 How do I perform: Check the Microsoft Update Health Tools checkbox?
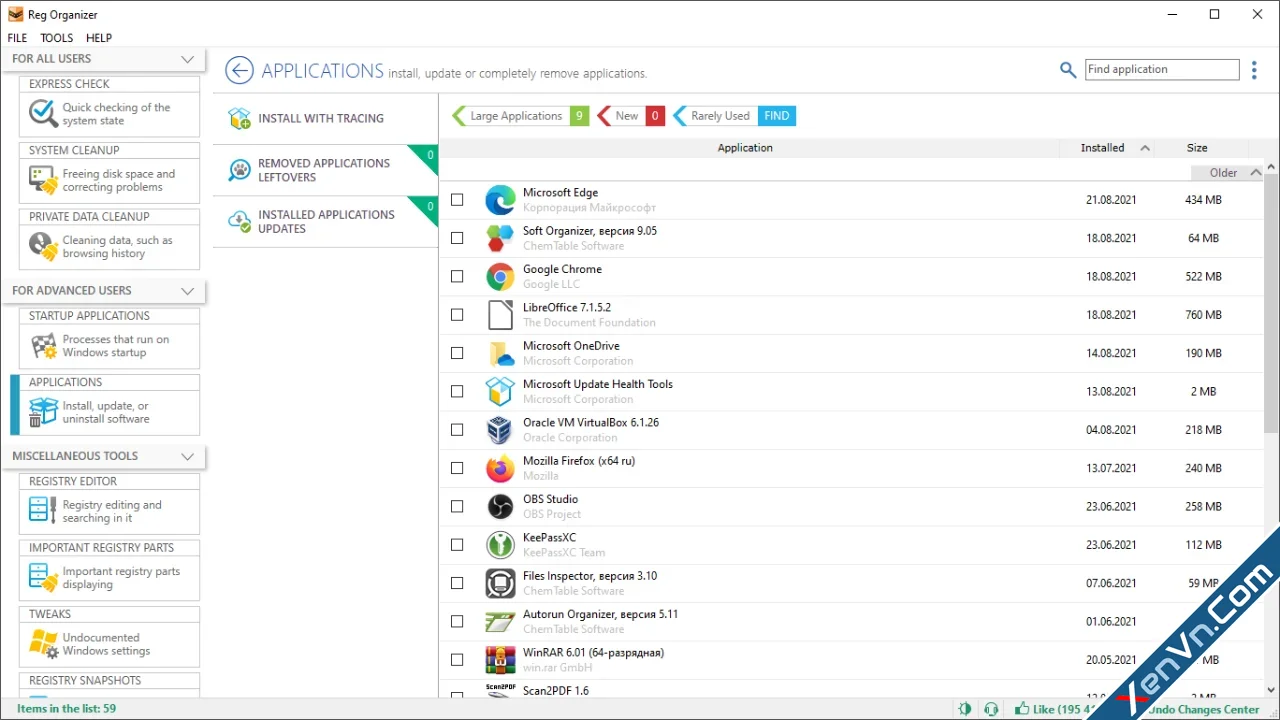[x=457, y=392]
